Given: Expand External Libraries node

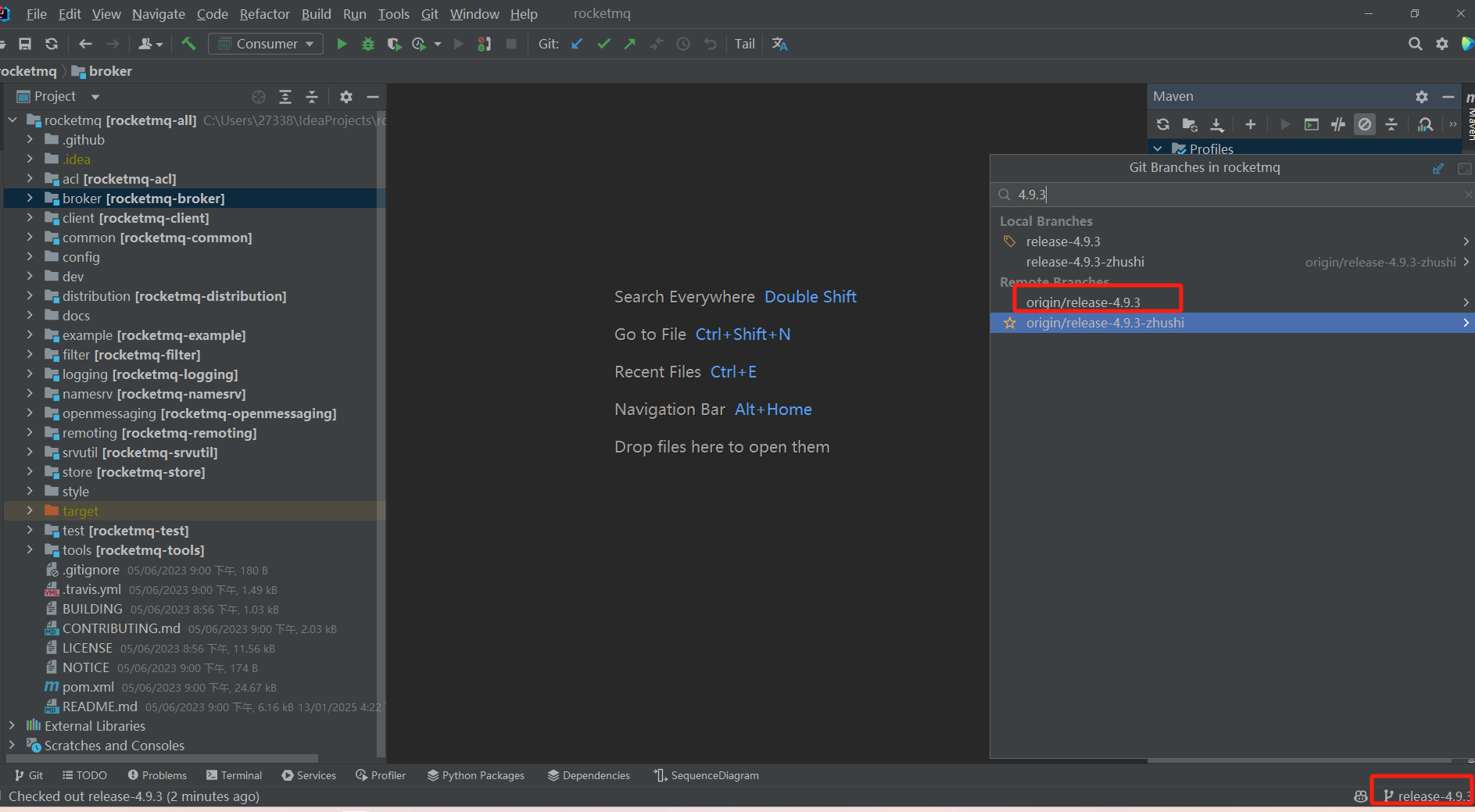Looking at the screenshot, I should click(x=12, y=725).
